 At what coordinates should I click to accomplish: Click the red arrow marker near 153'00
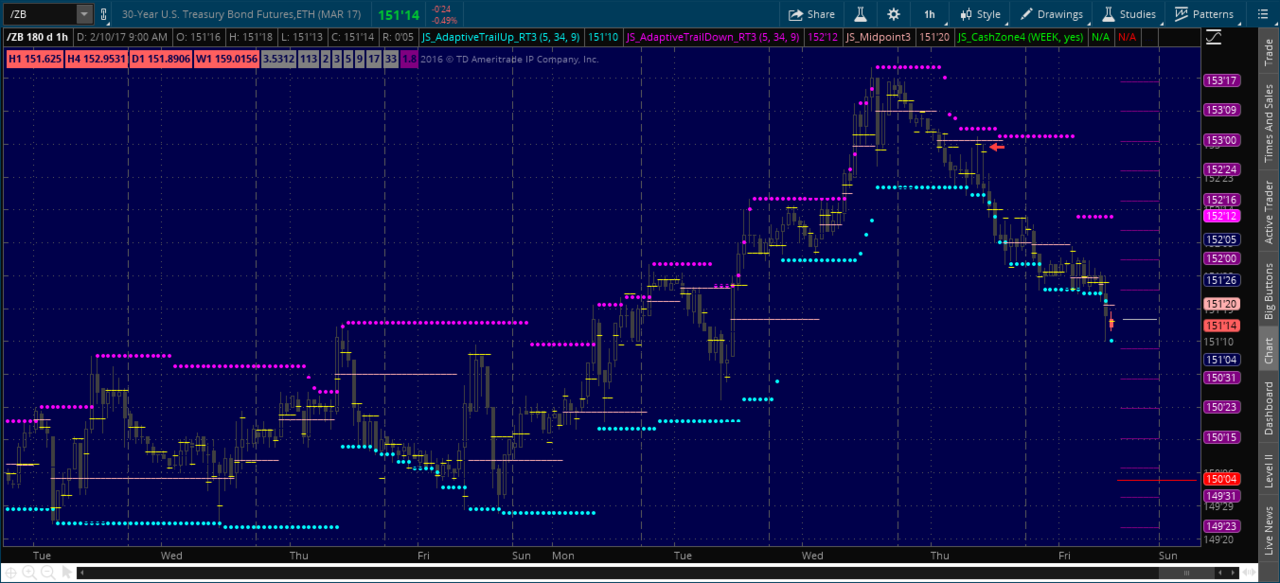tap(997, 147)
